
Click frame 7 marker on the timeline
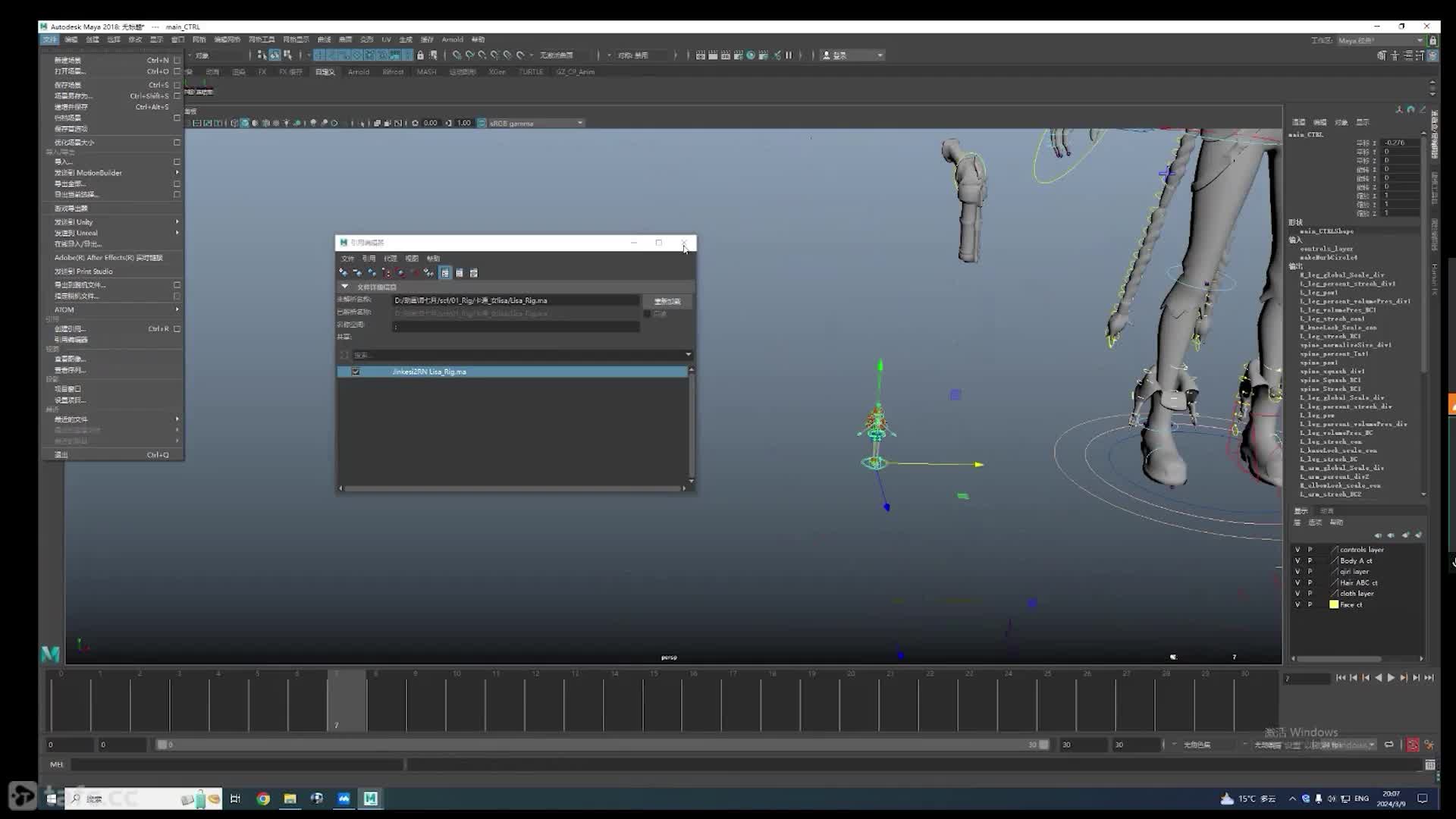[x=347, y=701]
